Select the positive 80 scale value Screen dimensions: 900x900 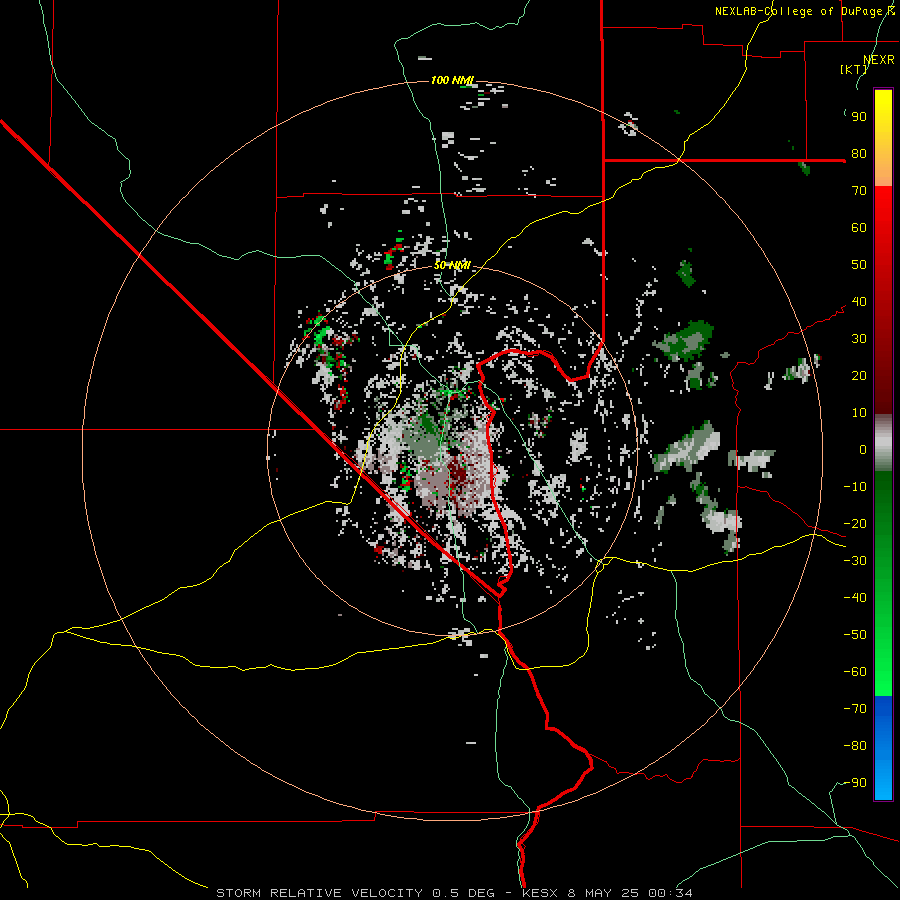(859, 154)
